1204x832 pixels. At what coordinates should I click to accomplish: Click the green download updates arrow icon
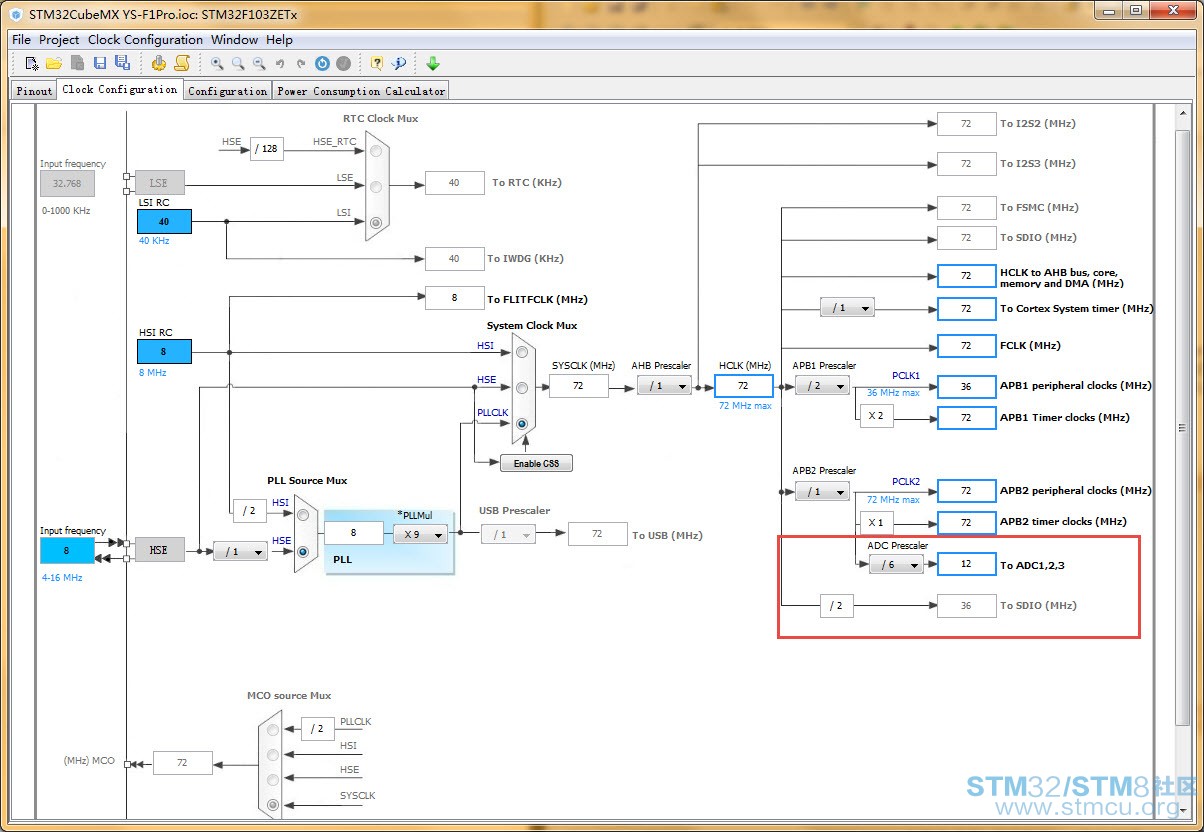point(433,63)
